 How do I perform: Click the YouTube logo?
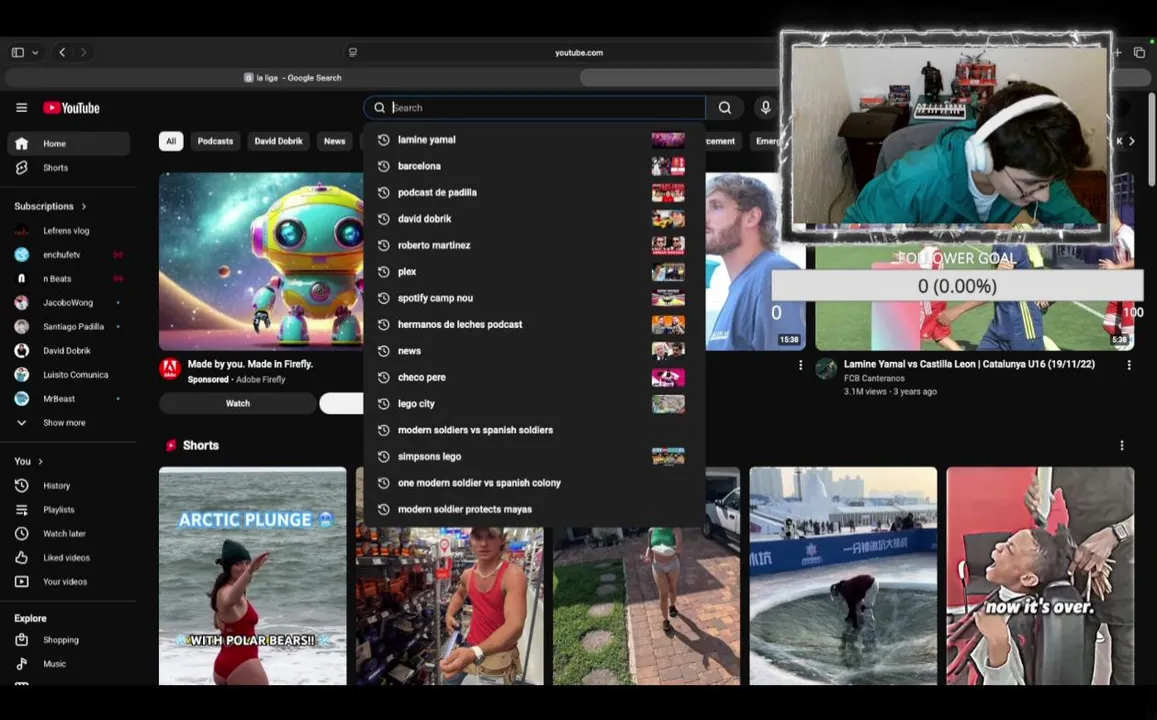[72, 108]
